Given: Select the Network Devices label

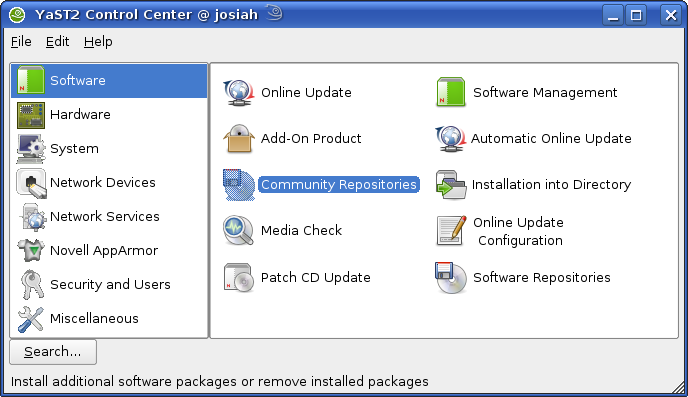Looking at the screenshot, I should click(103, 182).
